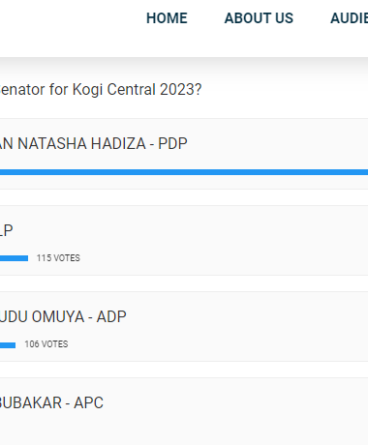
Task: Click the Kogi Central 2023 poll question
Action: (101, 89)
